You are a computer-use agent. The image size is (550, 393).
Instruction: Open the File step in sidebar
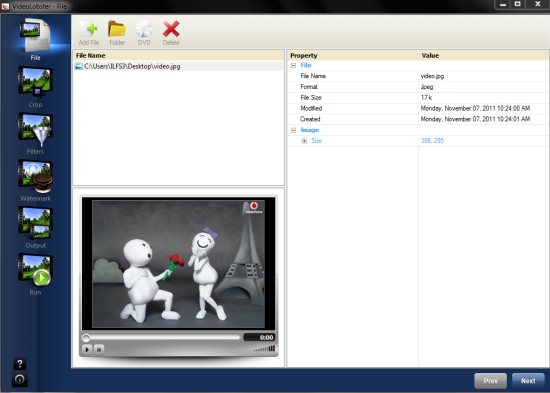(35, 40)
